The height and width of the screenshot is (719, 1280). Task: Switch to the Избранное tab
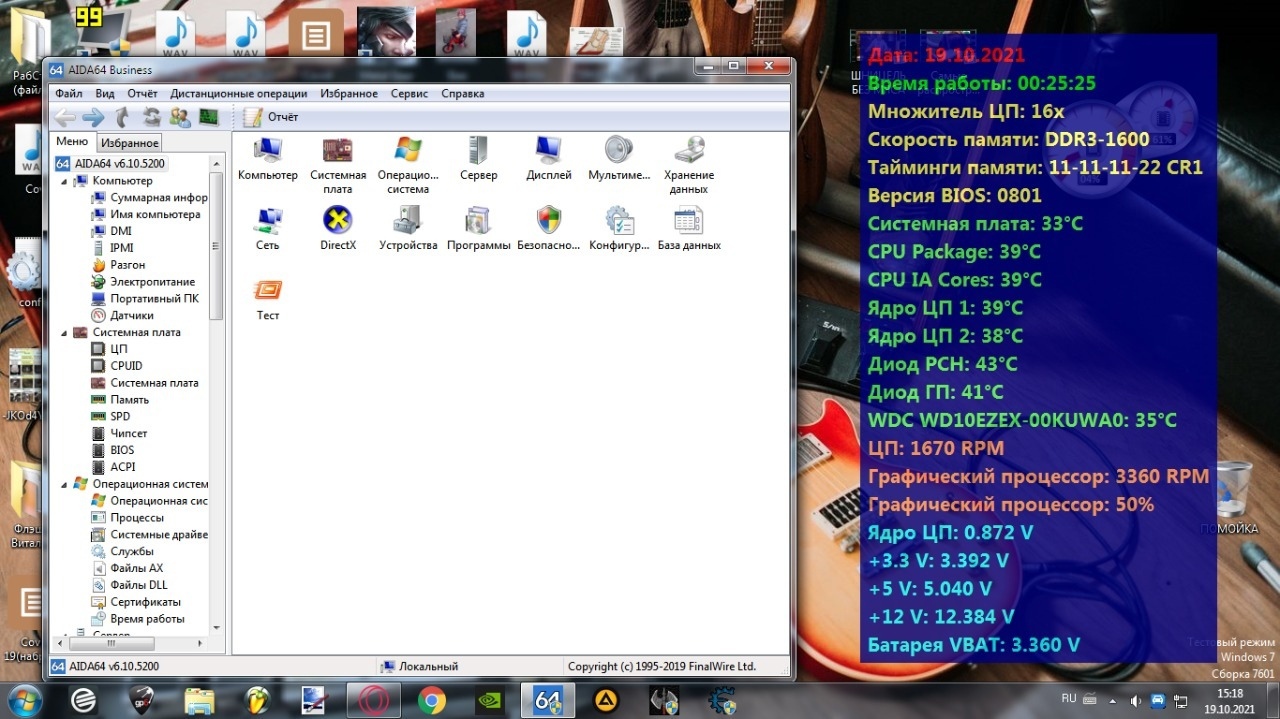130,143
